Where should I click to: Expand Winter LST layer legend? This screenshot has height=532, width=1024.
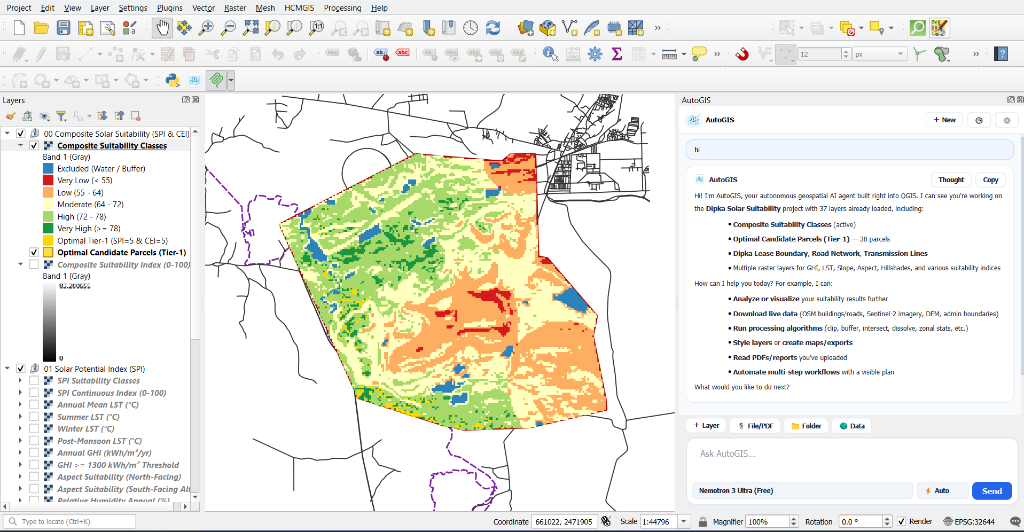(20, 429)
